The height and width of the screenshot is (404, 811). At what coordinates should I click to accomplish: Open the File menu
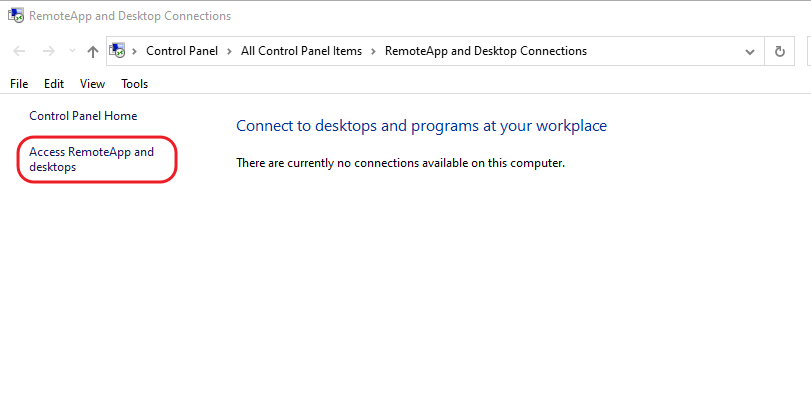tap(19, 84)
